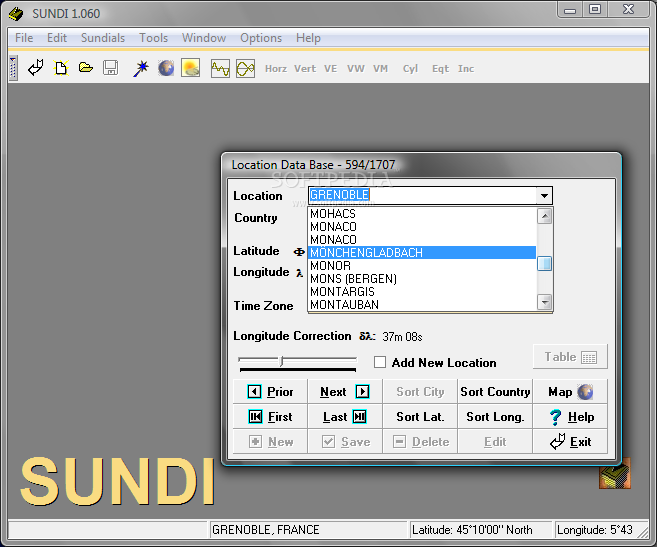
Task: Click the Location text field showing GRENOBLE
Action: click(422, 195)
